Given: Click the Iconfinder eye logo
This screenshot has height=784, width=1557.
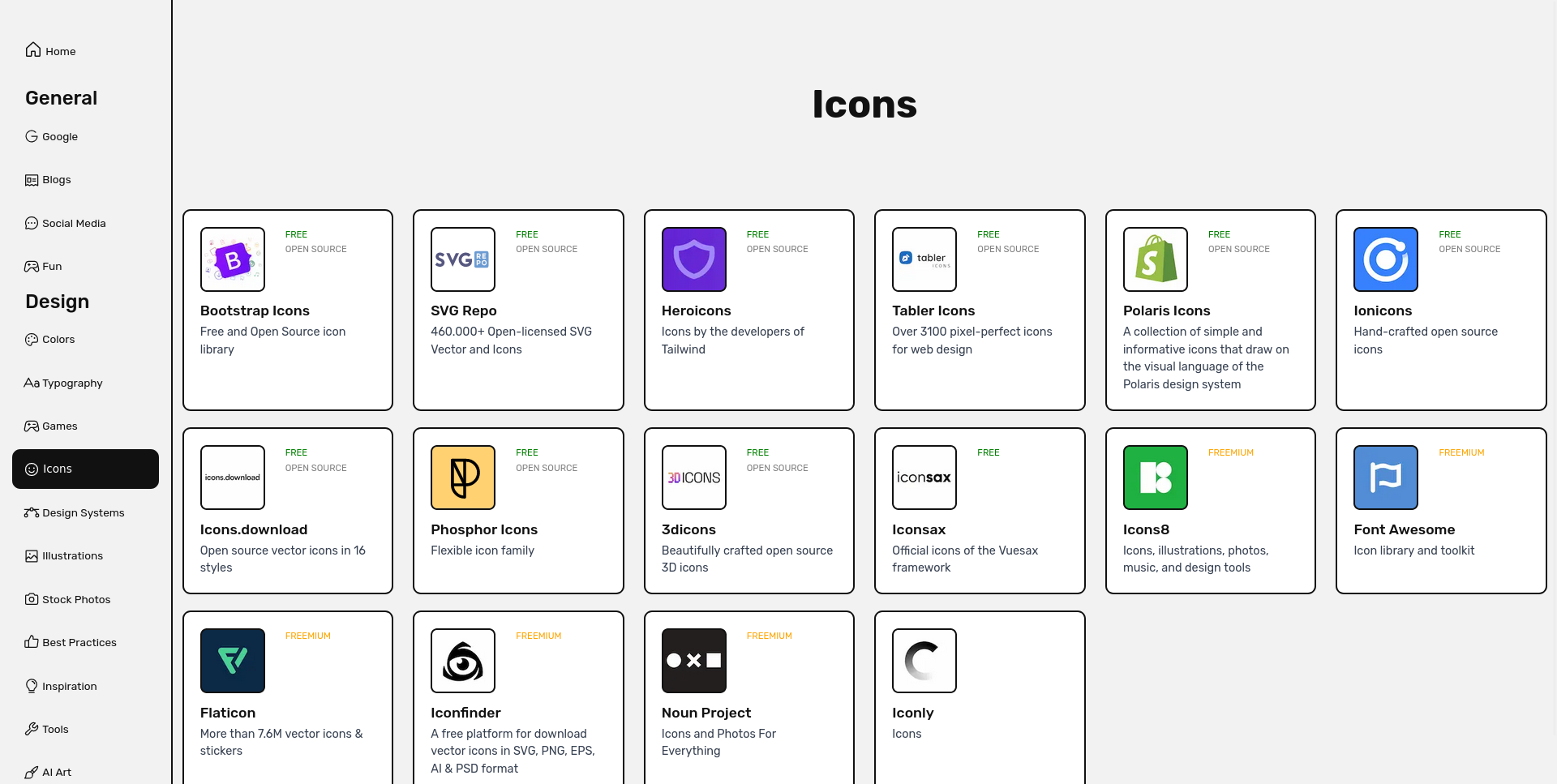Looking at the screenshot, I should [x=463, y=661].
